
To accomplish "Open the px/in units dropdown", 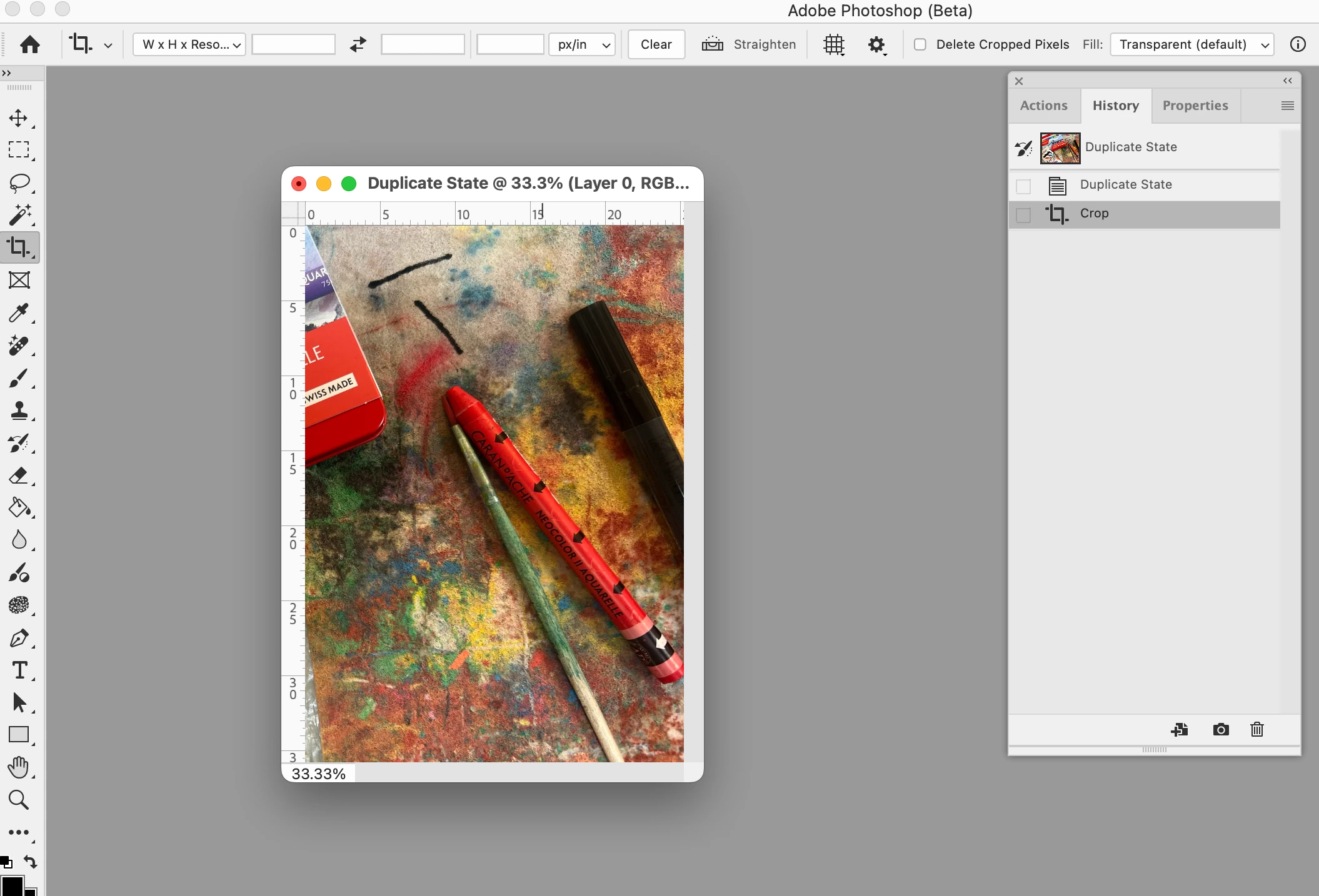I will click(x=582, y=44).
